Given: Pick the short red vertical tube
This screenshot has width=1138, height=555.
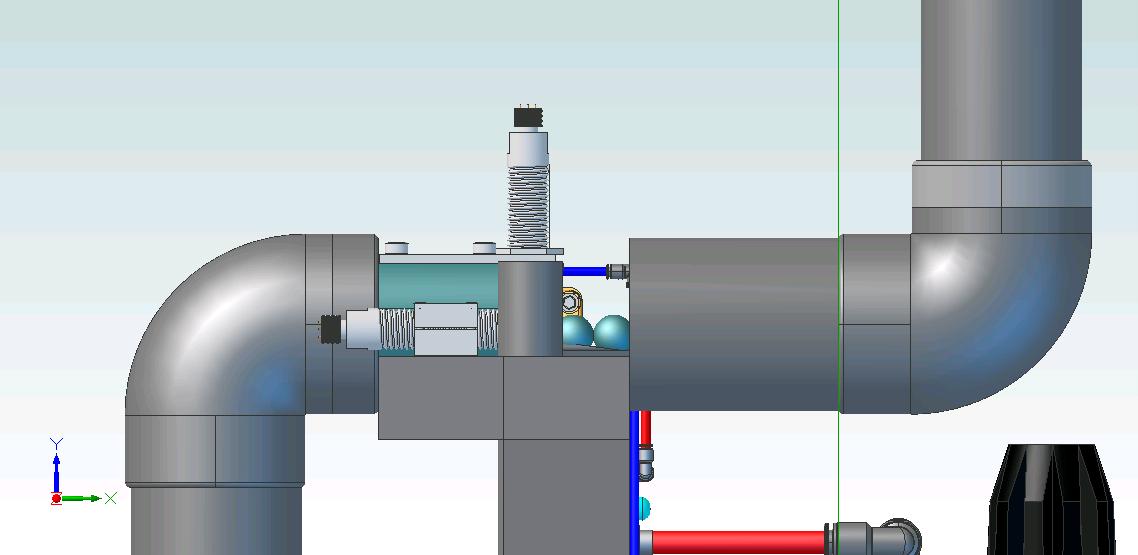Looking at the screenshot, I should [x=645, y=428].
